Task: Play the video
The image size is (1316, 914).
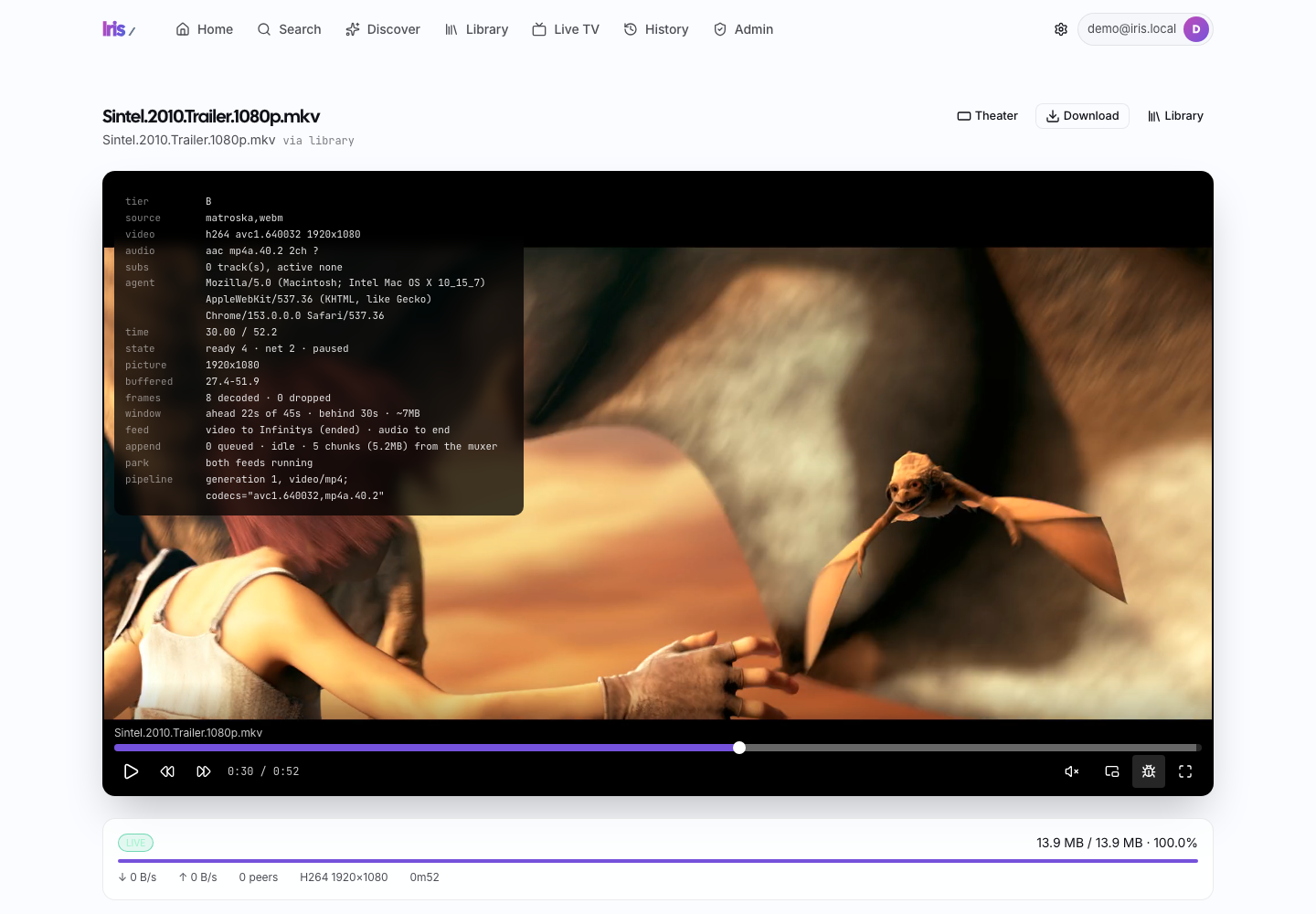Action: tap(131, 771)
